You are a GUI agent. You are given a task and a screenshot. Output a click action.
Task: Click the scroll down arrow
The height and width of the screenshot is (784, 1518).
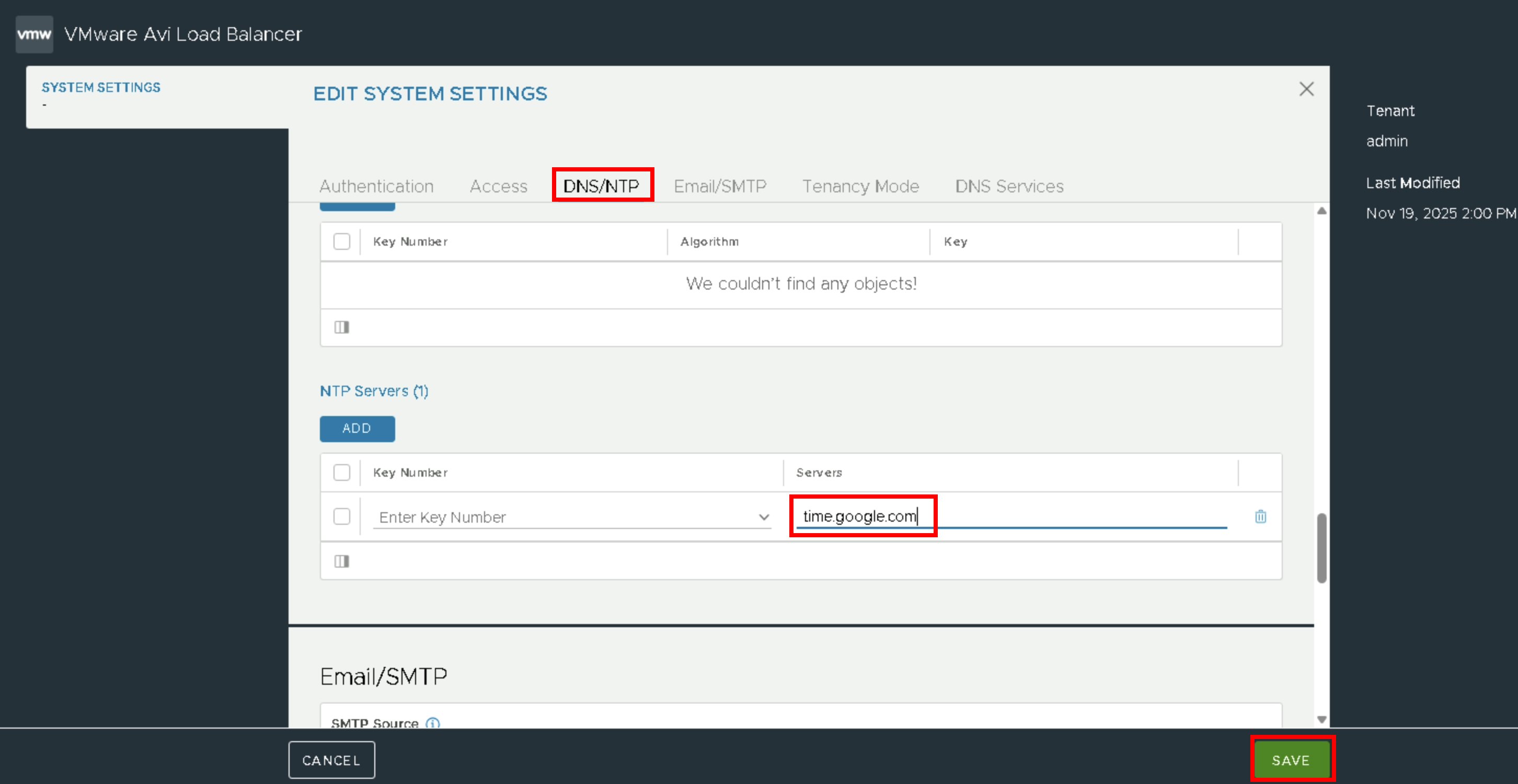[1322, 719]
